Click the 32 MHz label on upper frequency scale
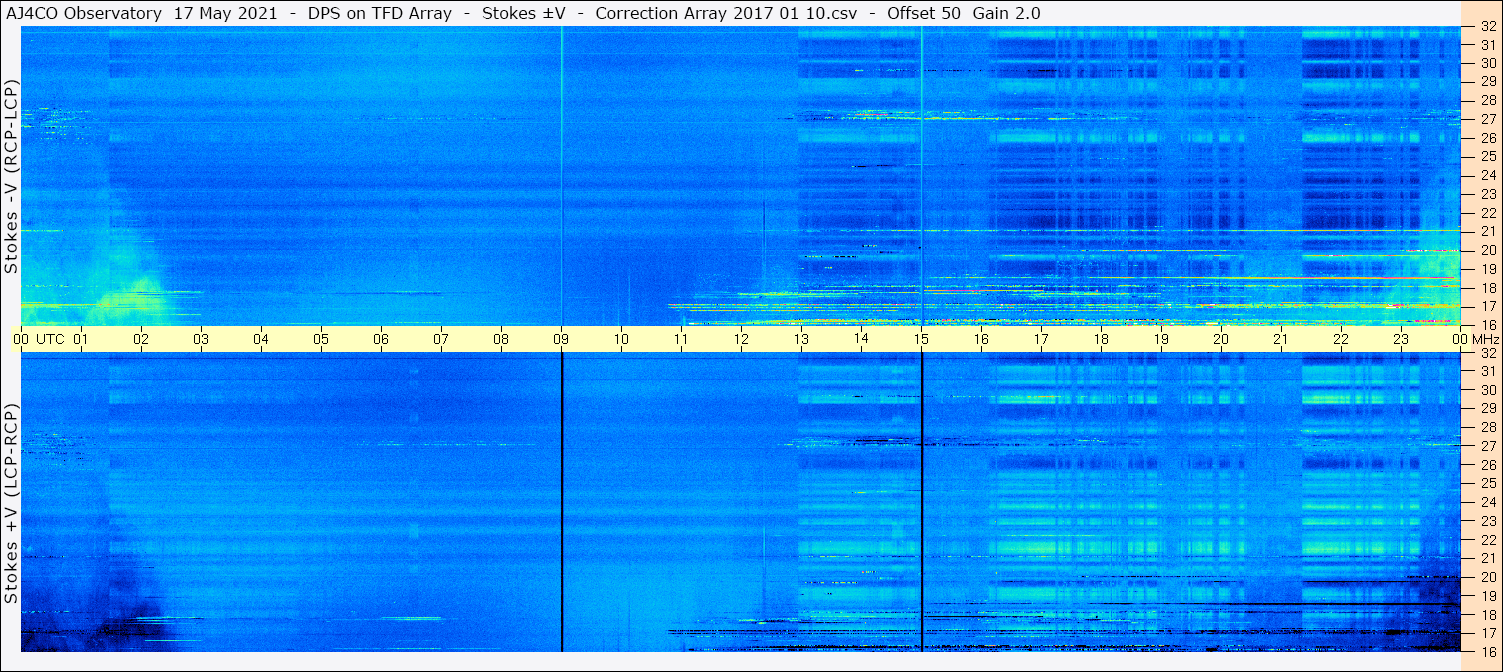The image size is (1503, 672). coord(1487,28)
